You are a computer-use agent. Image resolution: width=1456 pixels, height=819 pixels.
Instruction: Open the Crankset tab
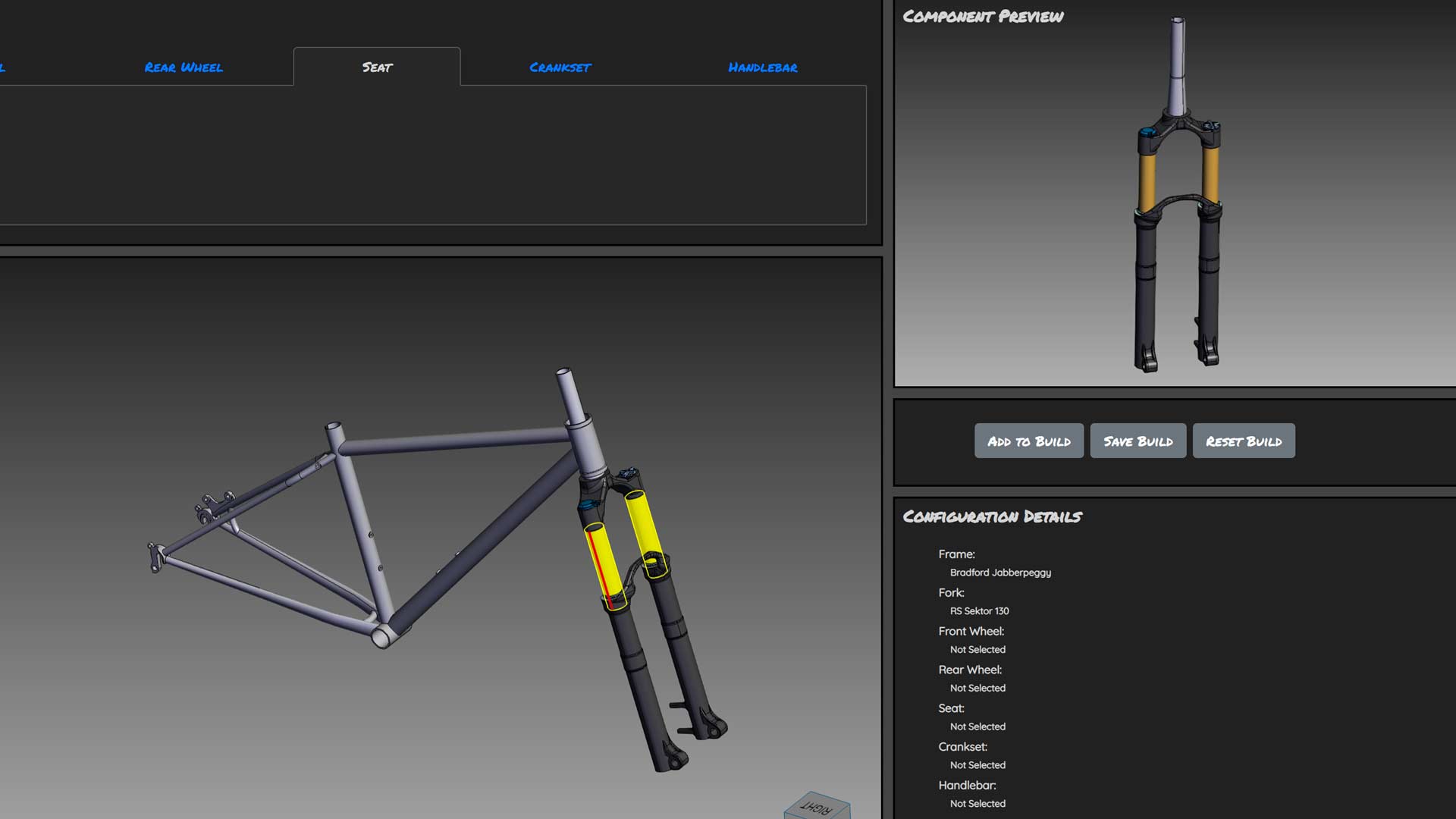click(x=560, y=67)
